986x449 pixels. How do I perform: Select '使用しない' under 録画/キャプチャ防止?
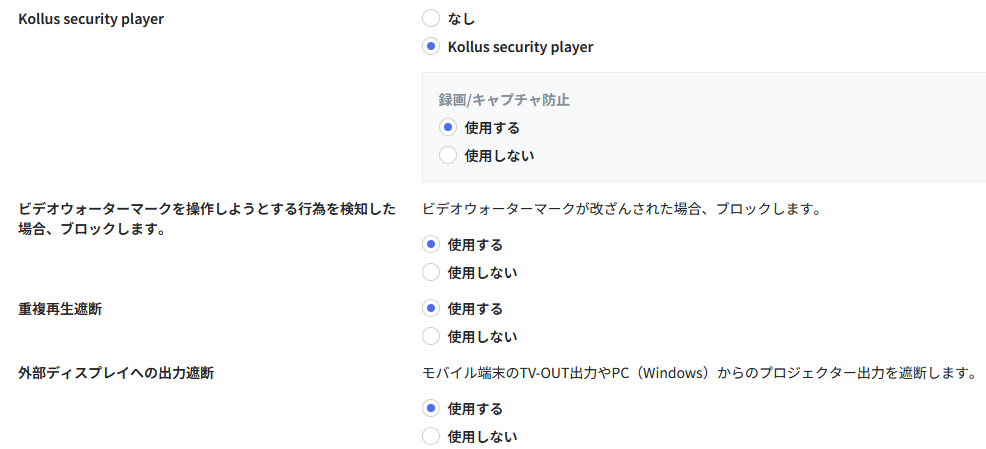[448, 155]
